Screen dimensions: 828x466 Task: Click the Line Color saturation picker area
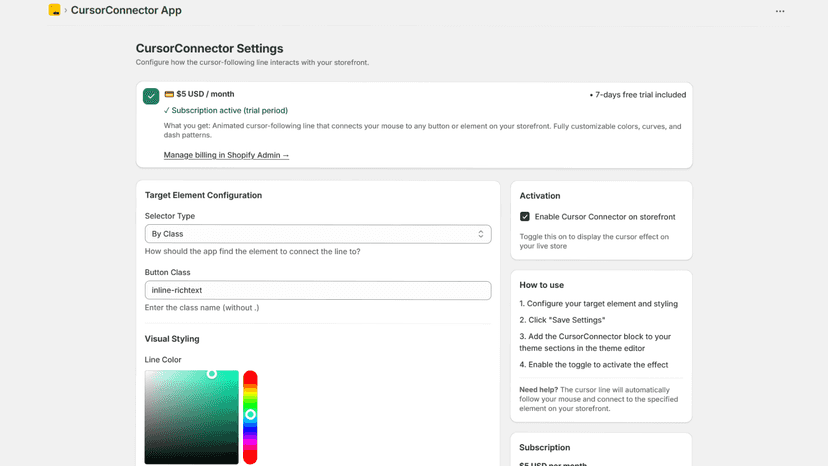(x=192, y=417)
